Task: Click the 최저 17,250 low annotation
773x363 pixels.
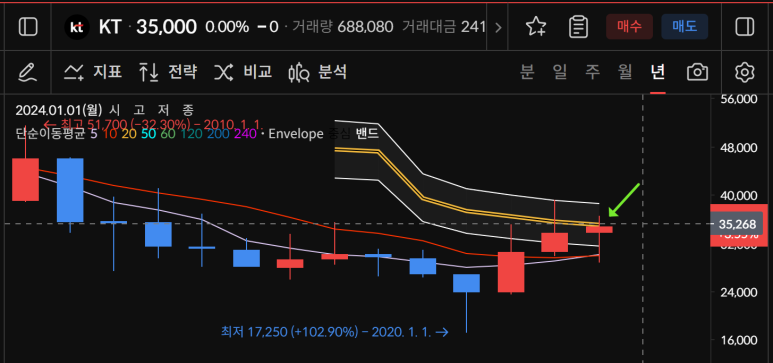Action: (x=335, y=332)
